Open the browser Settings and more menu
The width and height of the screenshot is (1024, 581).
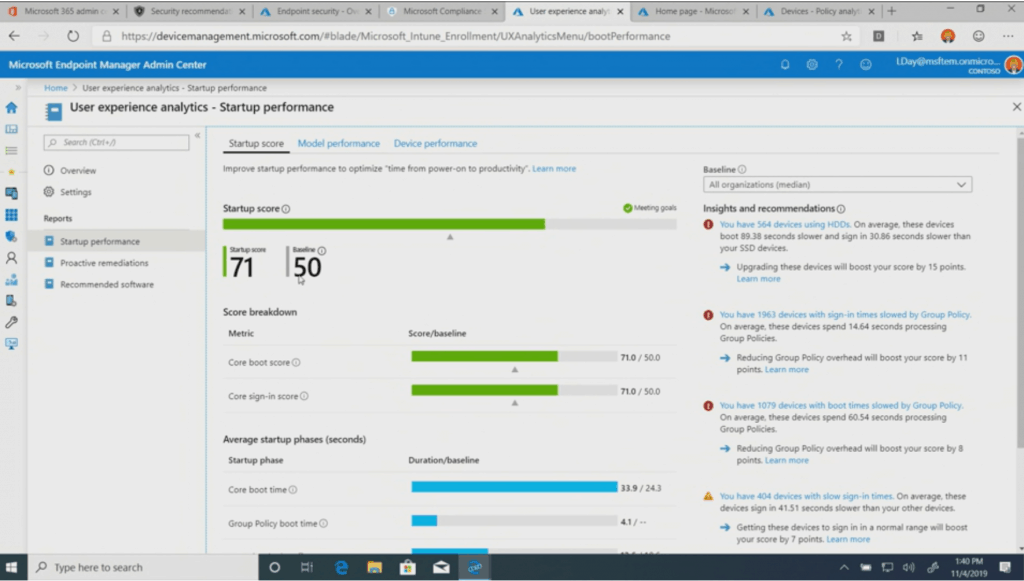point(1008,37)
